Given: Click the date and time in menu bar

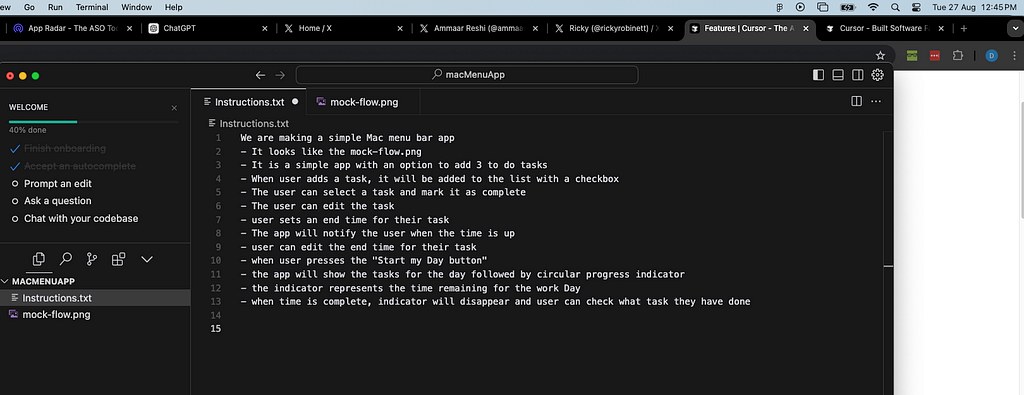Looking at the screenshot, I should [974, 7].
